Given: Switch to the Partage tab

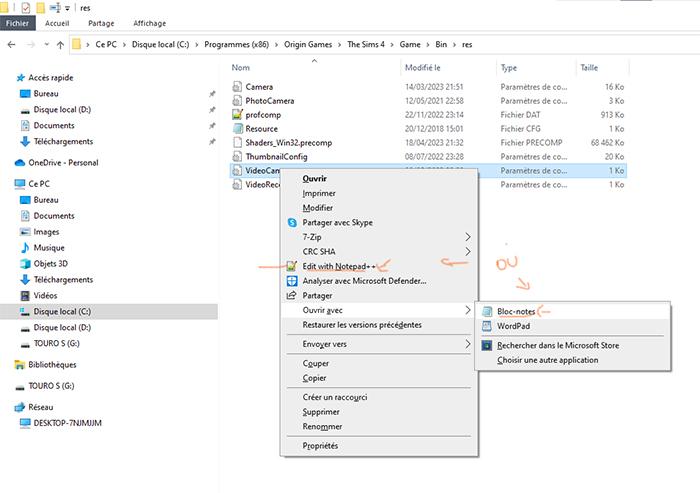Looking at the screenshot, I should coord(101,23).
